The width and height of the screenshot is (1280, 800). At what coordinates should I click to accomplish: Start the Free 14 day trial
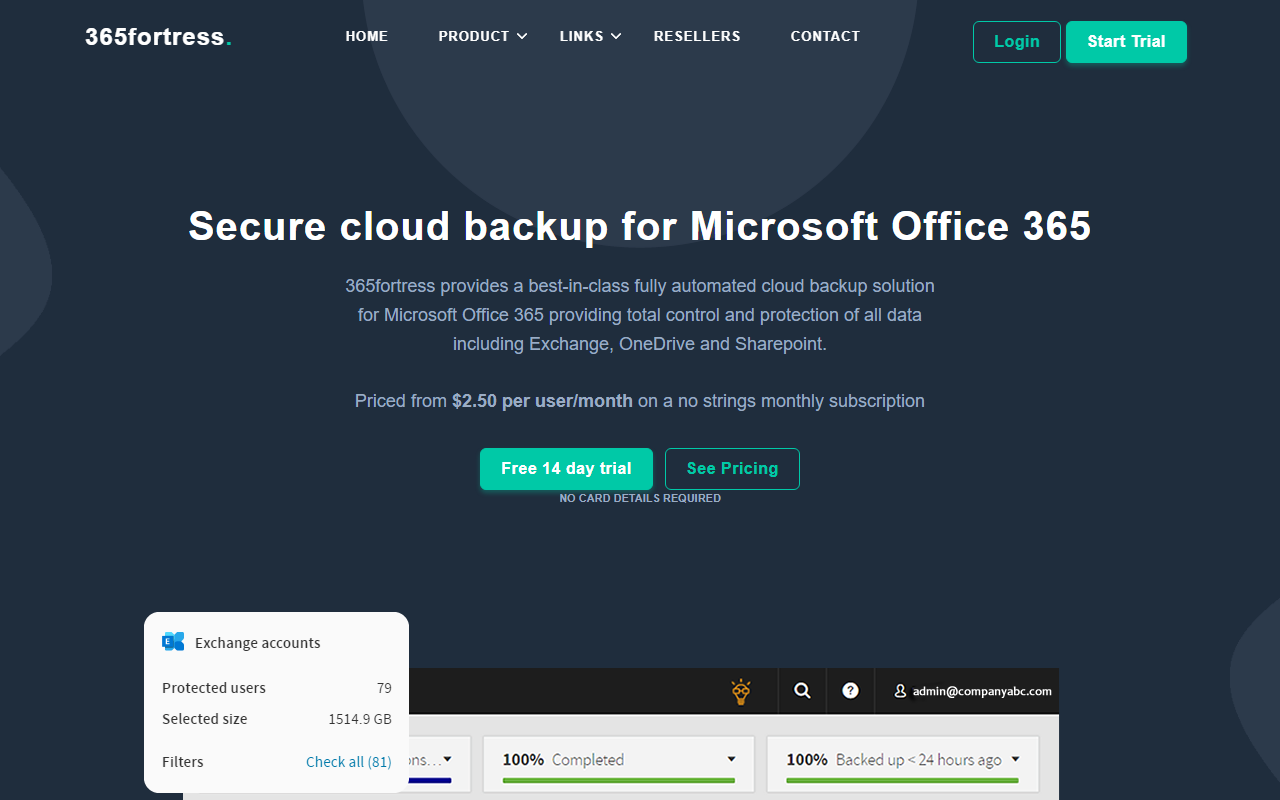[566, 469]
